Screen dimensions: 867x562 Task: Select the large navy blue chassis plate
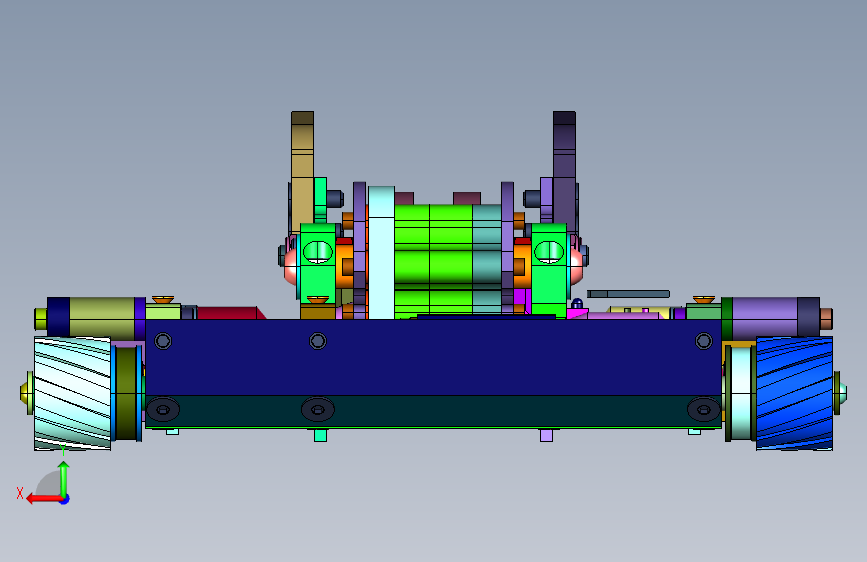coord(433,357)
